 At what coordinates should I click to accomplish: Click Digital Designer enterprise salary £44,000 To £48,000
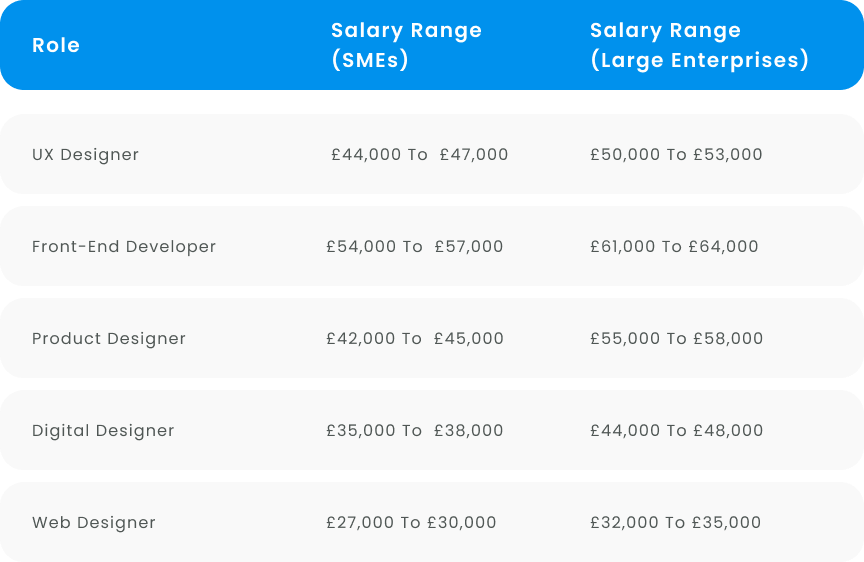[x=676, y=430]
